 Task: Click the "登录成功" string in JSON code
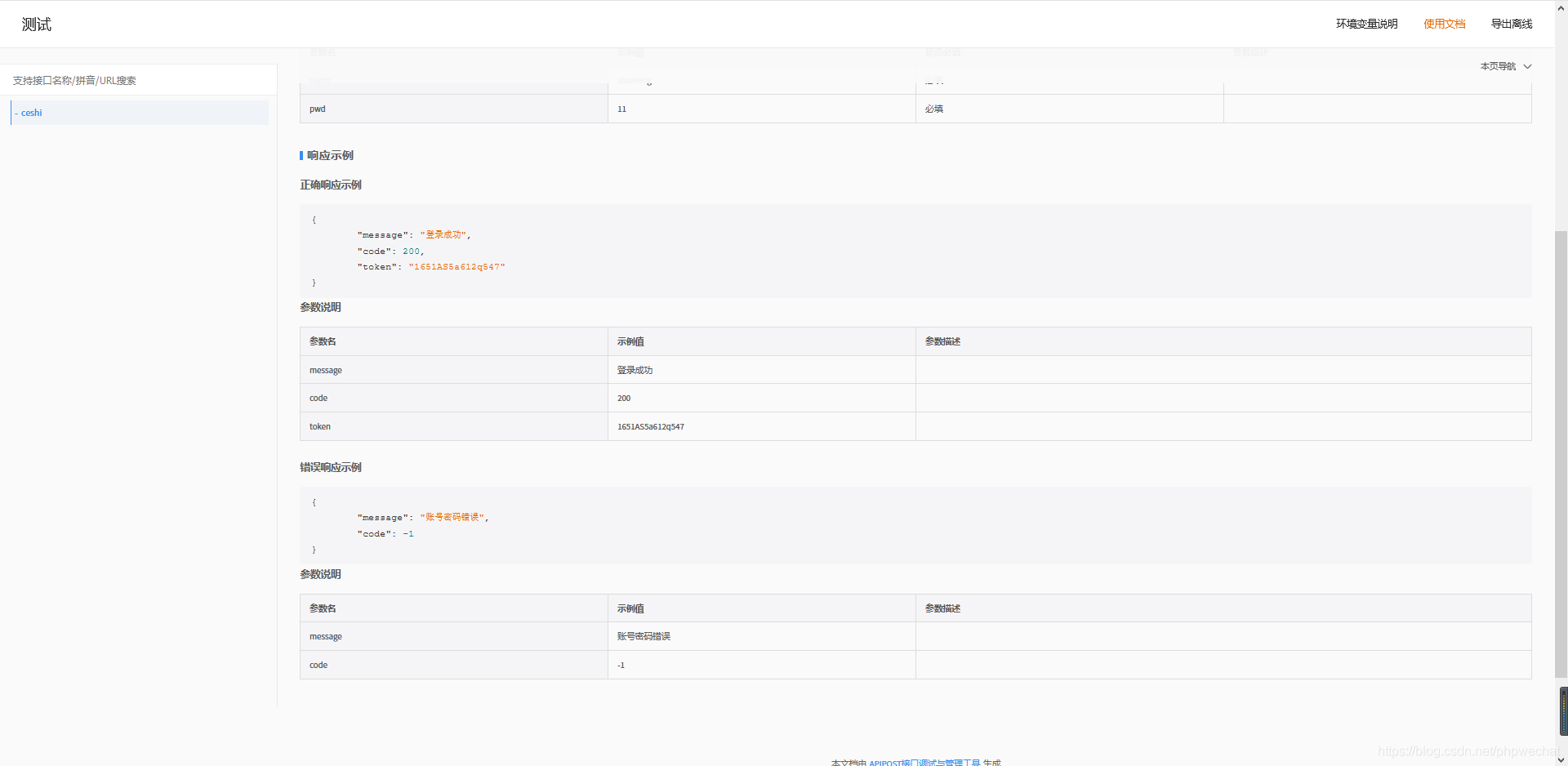444,234
